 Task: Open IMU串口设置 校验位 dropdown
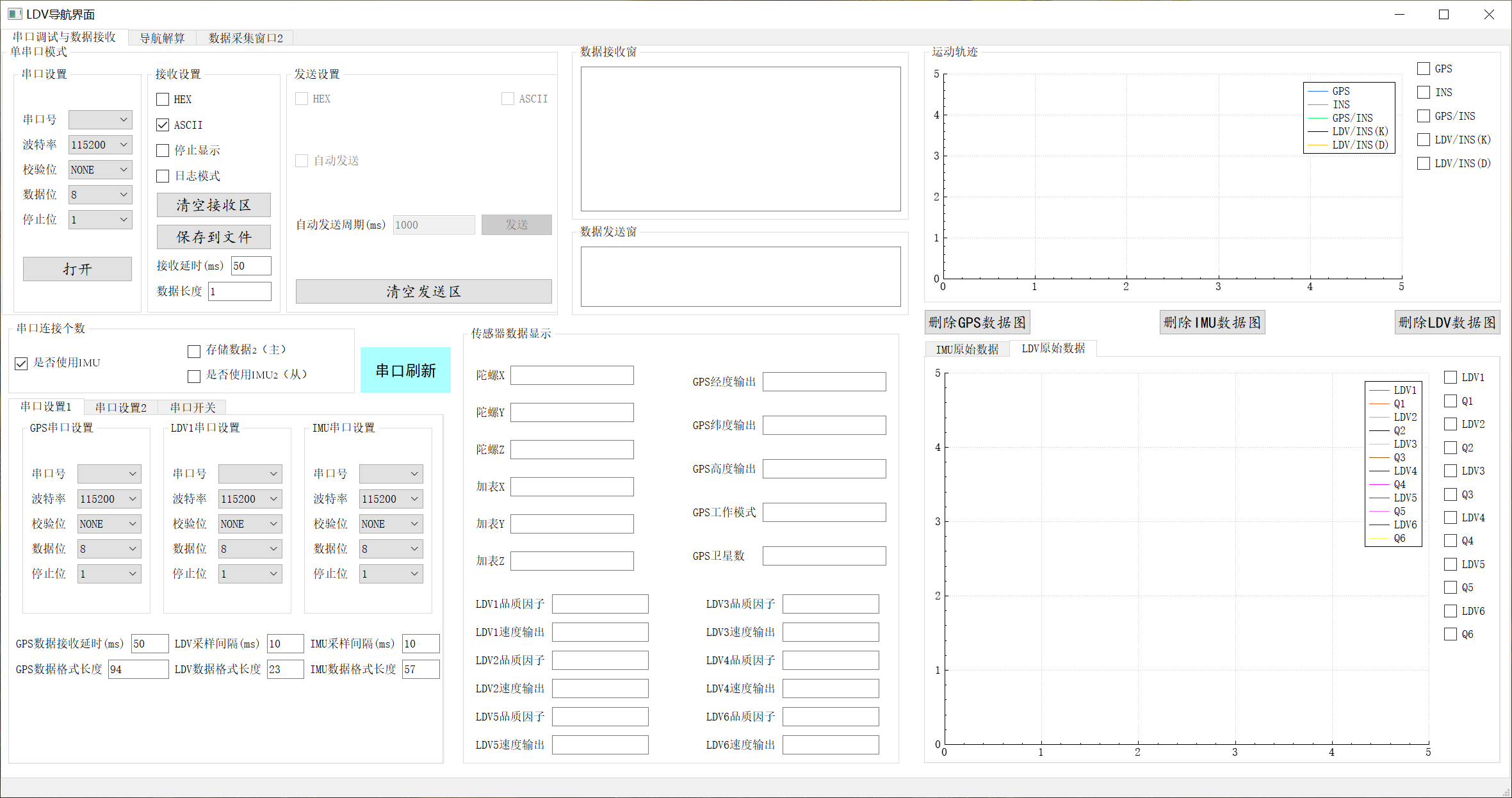click(x=391, y=524)
